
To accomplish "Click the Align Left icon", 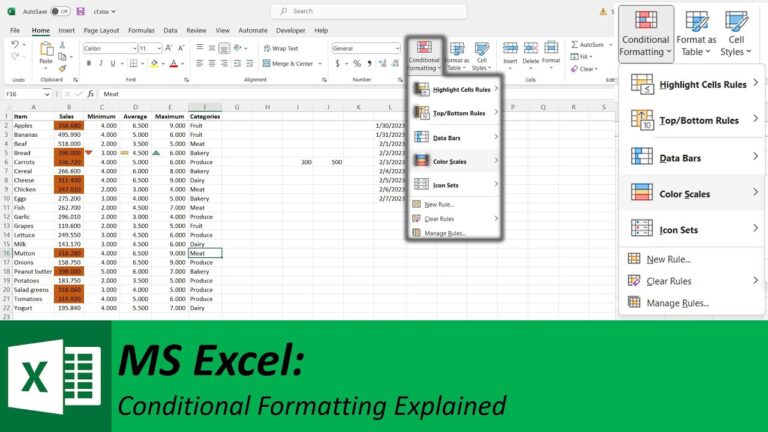I will [x=200, y=64].
